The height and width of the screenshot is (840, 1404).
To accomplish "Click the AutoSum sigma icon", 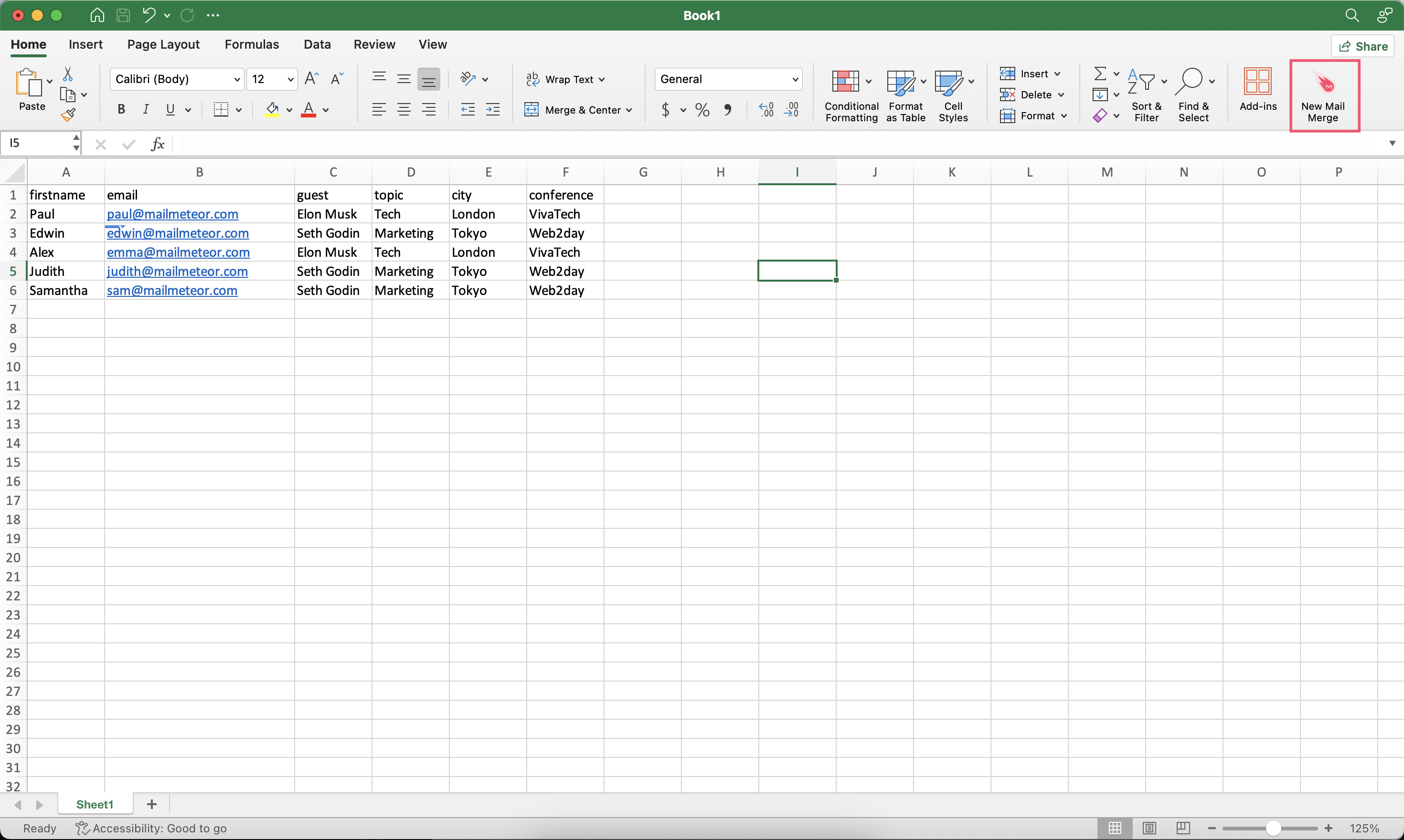I will (1100, 73).
